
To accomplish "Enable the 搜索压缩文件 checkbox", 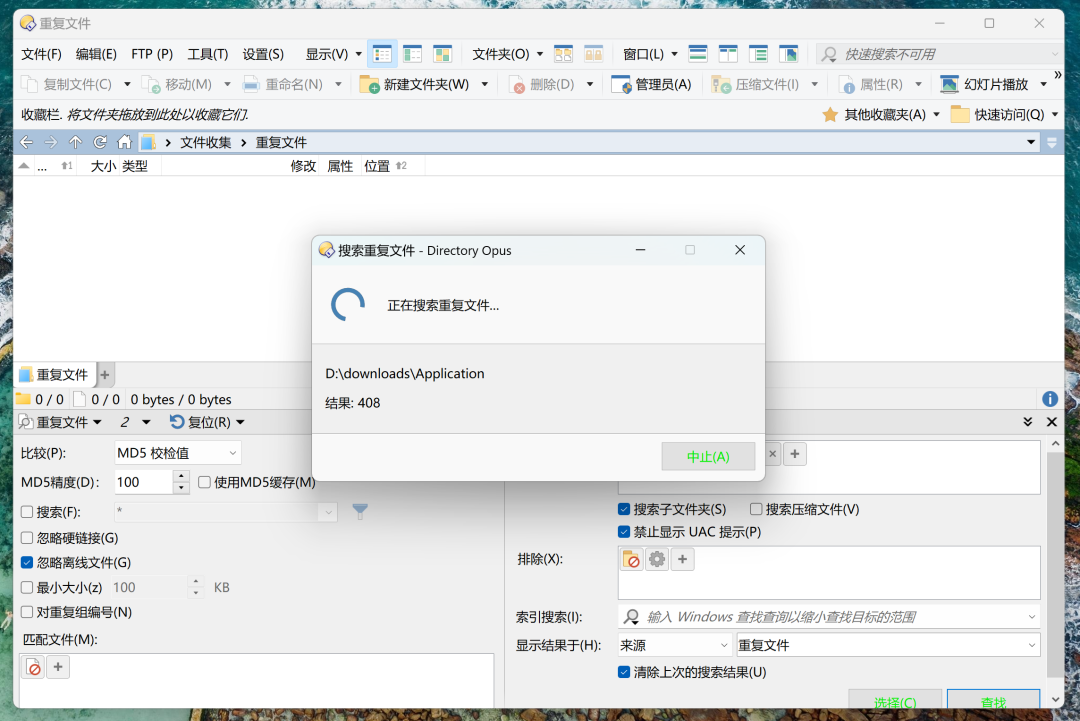I will (756, 509).
